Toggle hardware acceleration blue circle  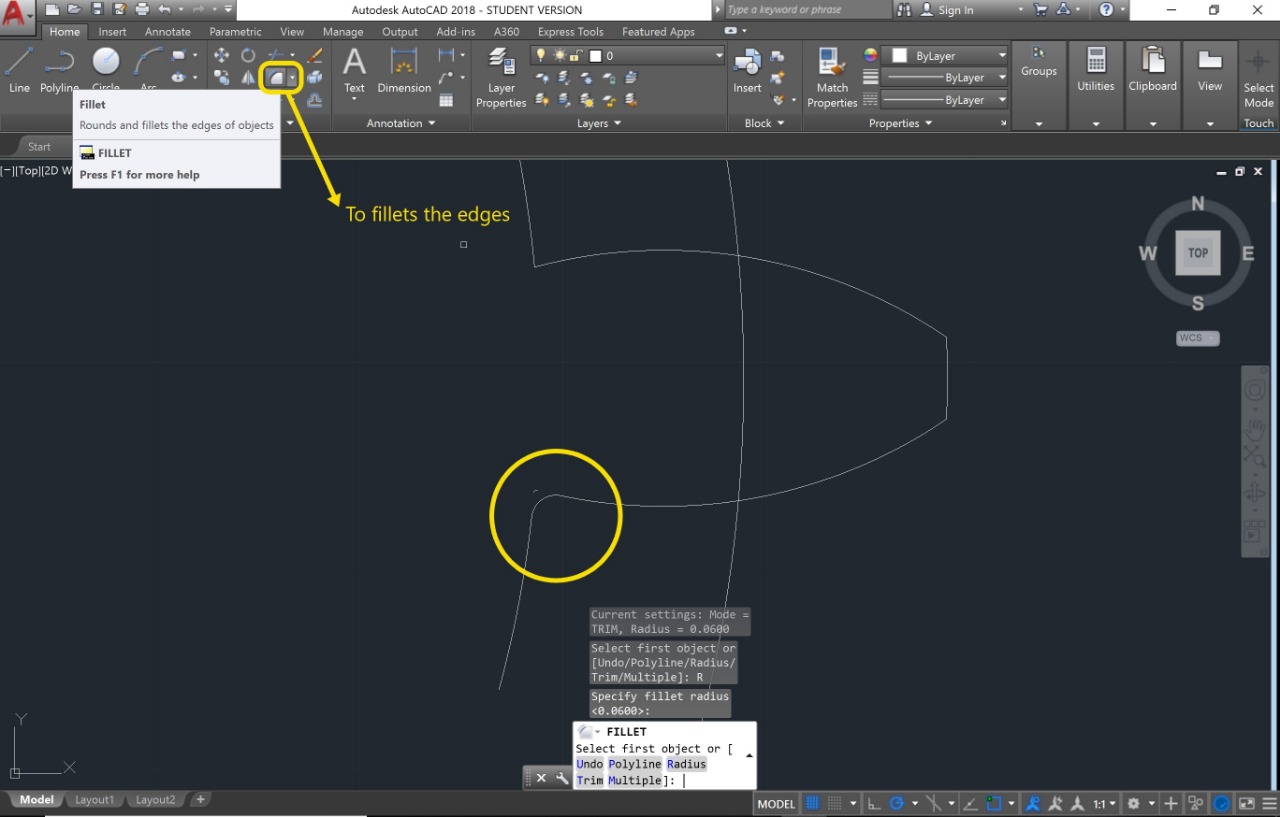pos(1222,803)
